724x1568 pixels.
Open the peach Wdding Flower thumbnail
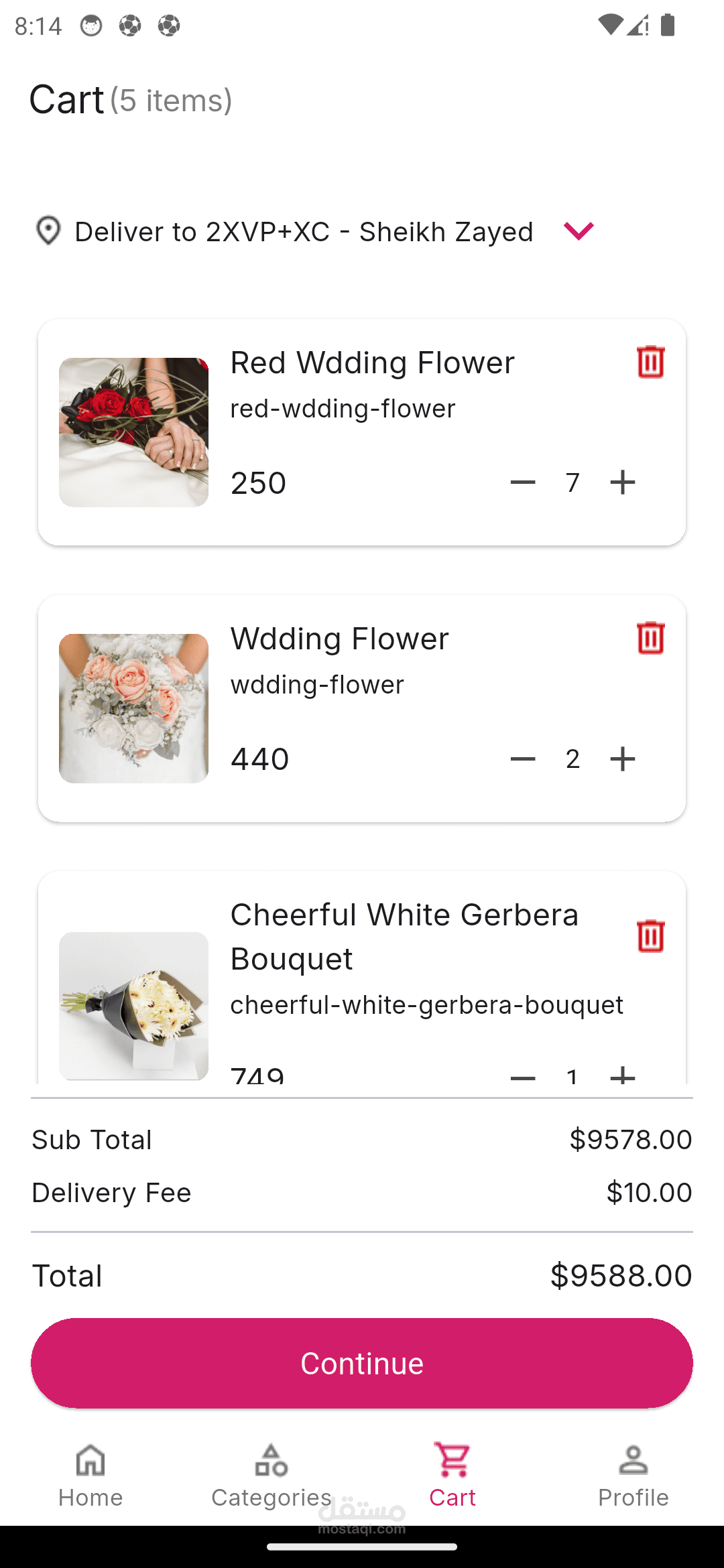[133, 708]
